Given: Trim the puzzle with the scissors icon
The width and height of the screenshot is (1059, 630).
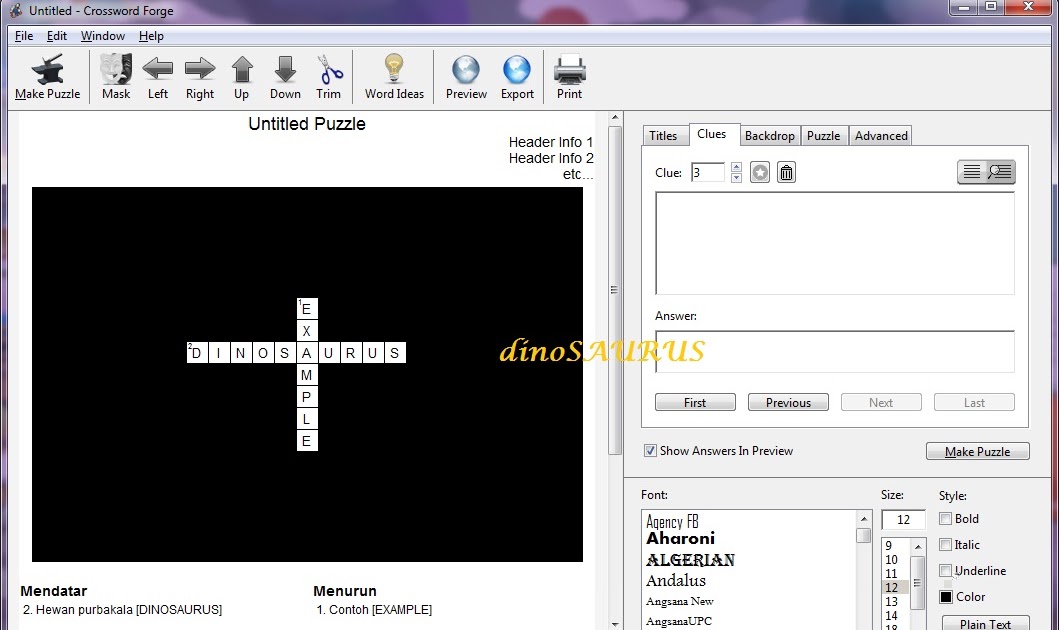Looking at the screenshot, I should [x=330, y=66].
